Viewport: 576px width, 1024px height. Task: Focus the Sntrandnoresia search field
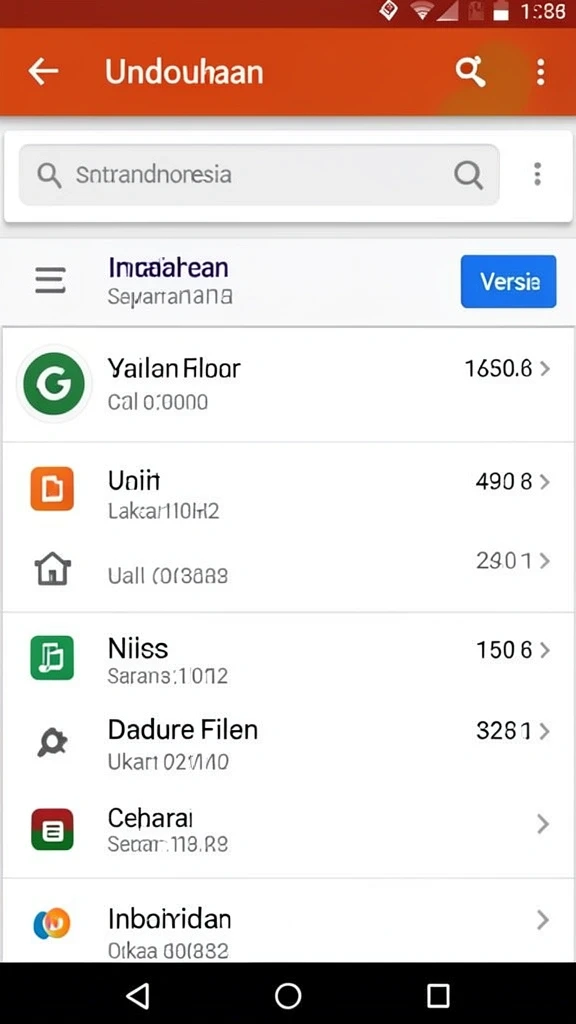click(x=259, y=175)
